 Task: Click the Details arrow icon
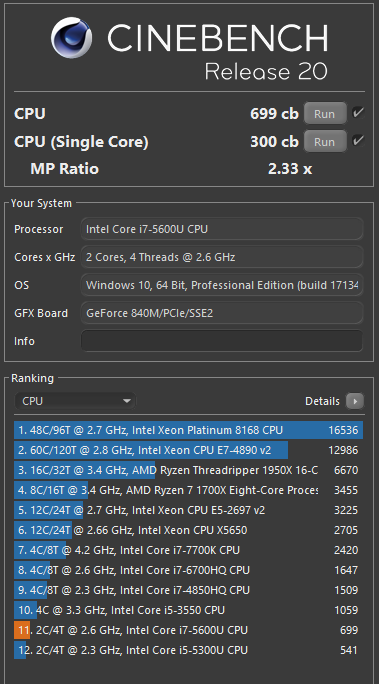click(355, 401)
